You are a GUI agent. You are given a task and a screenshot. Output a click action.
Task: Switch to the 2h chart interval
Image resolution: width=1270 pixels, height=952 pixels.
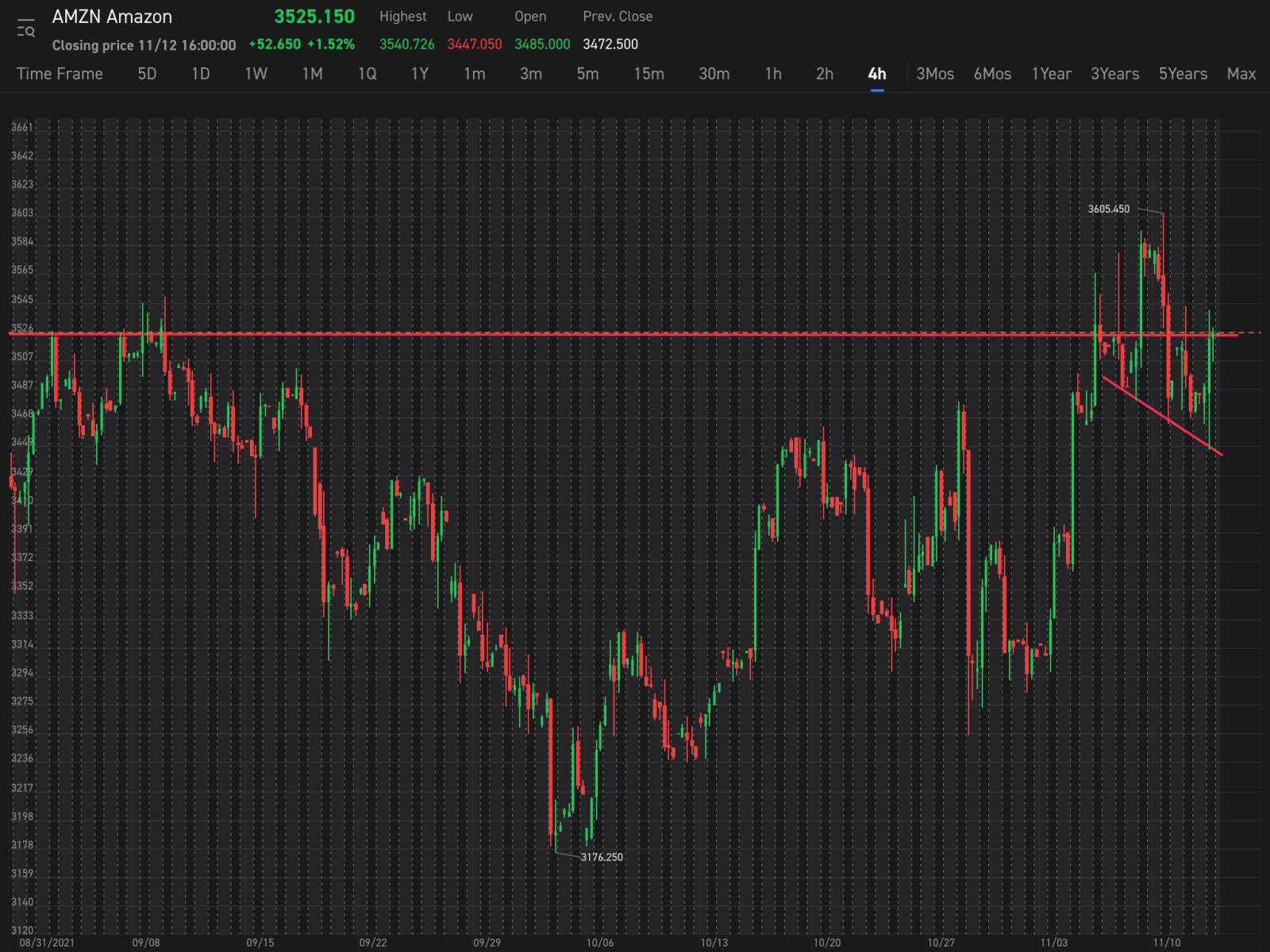pos(825,74)
